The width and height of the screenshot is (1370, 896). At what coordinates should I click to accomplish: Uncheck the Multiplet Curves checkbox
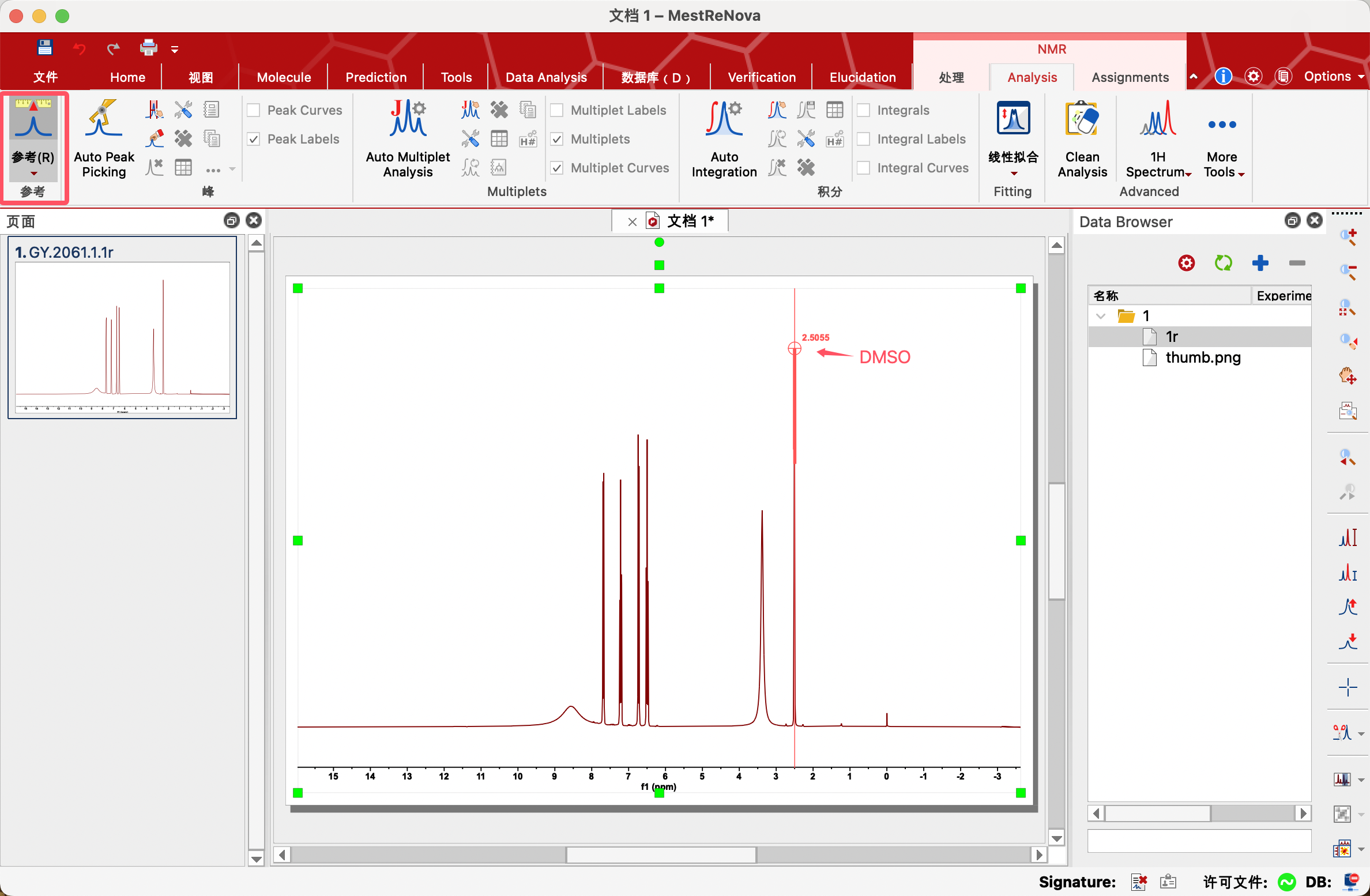(557, 168)
